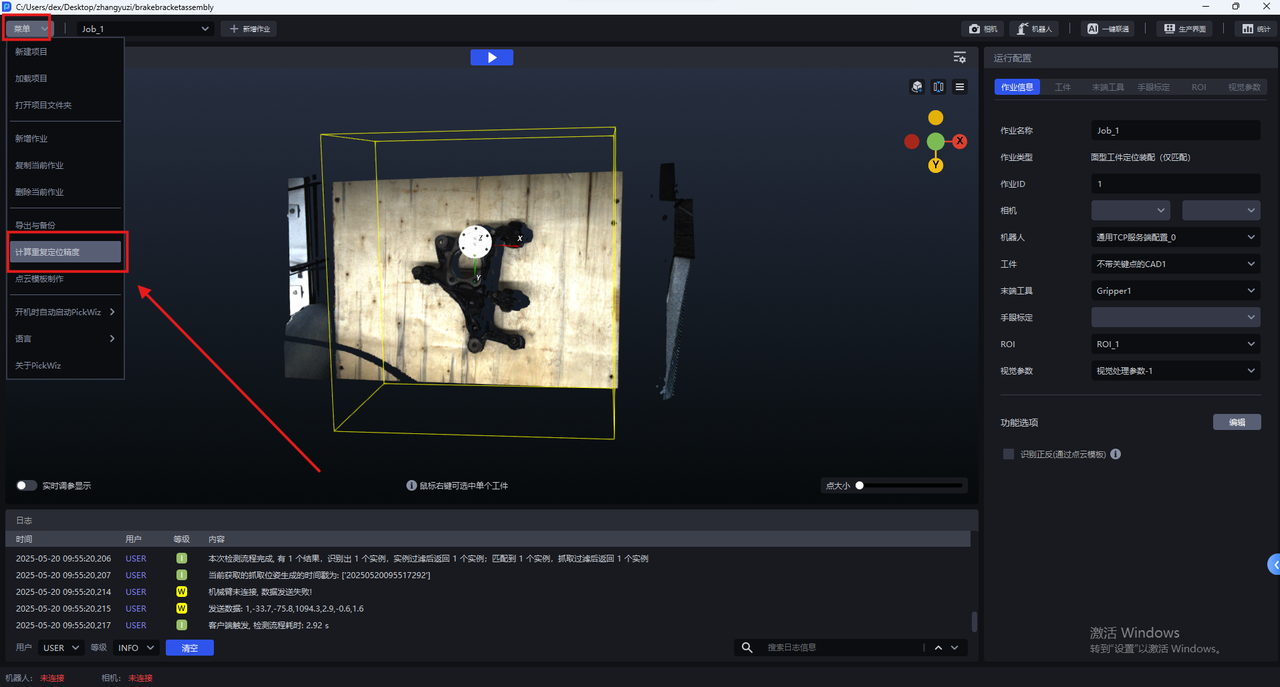Open the 生产界面 production view
The height and width of the screenshot is (687, 1280).
(1184, 29)
